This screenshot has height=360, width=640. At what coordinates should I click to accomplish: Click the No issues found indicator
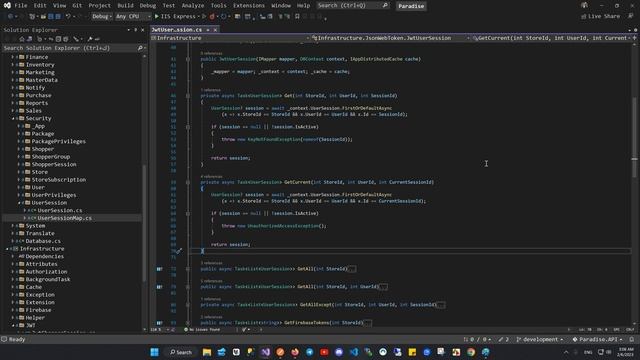pos(202,329)
